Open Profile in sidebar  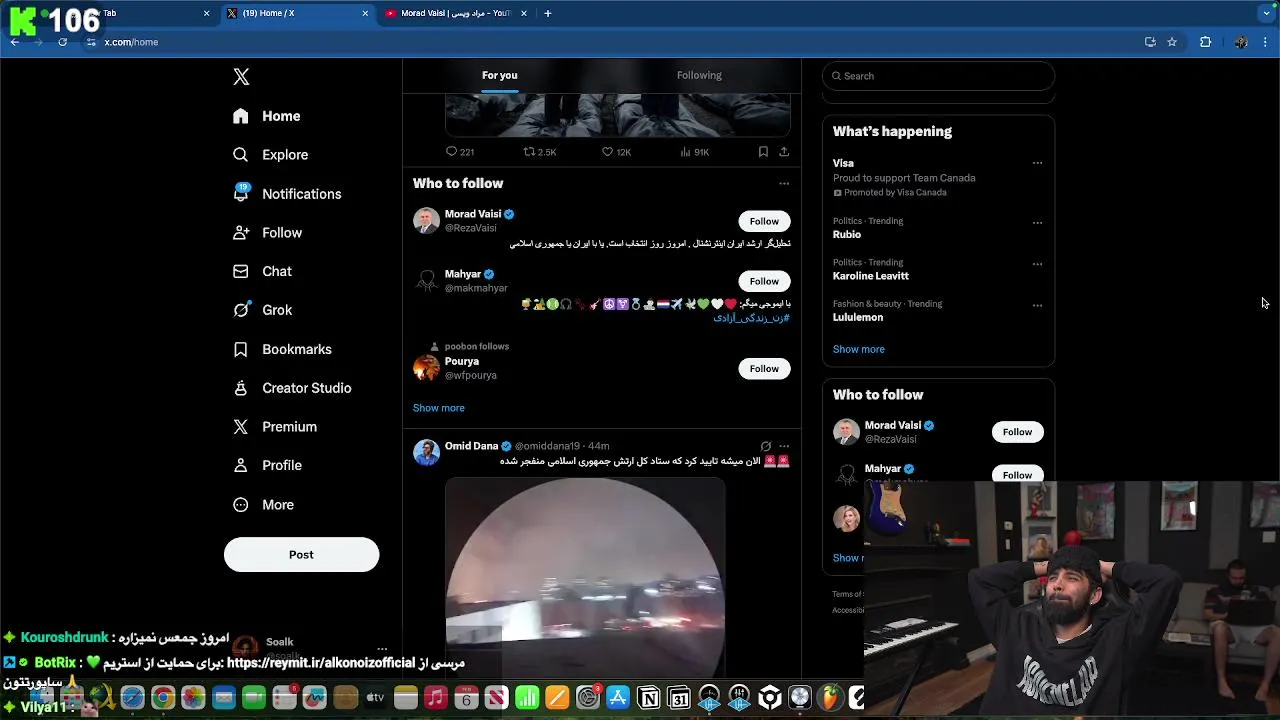point(267,466)
